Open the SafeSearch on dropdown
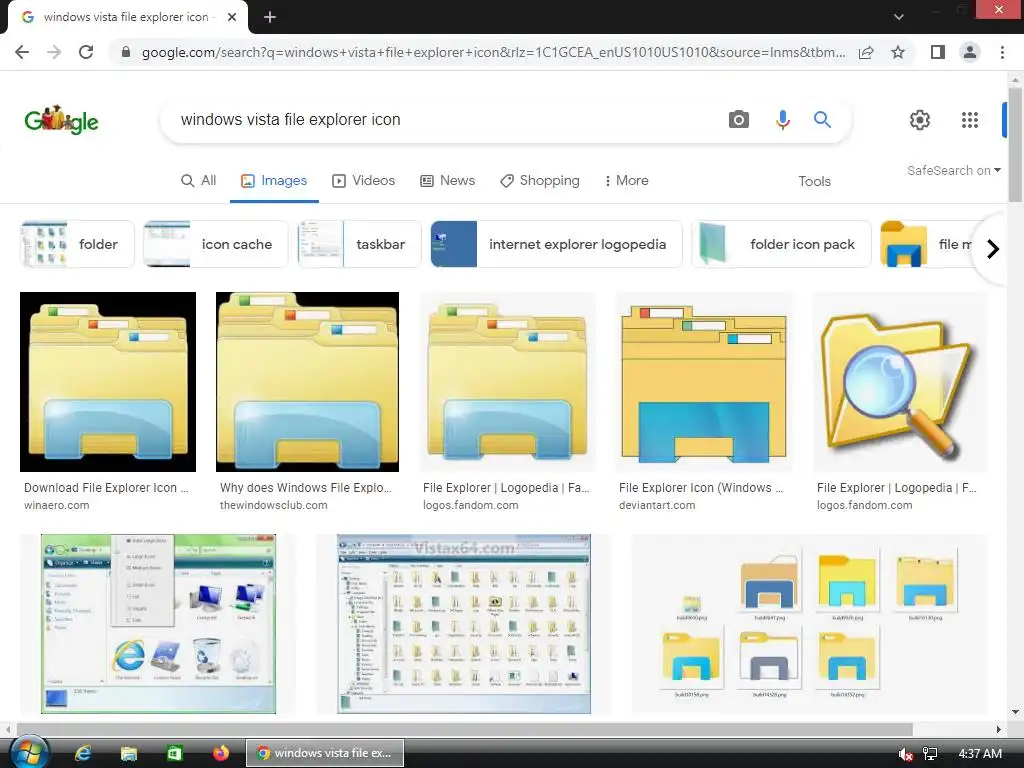Screen dimensions: 1024x768 pyautogui.click(x=953, y=170)
